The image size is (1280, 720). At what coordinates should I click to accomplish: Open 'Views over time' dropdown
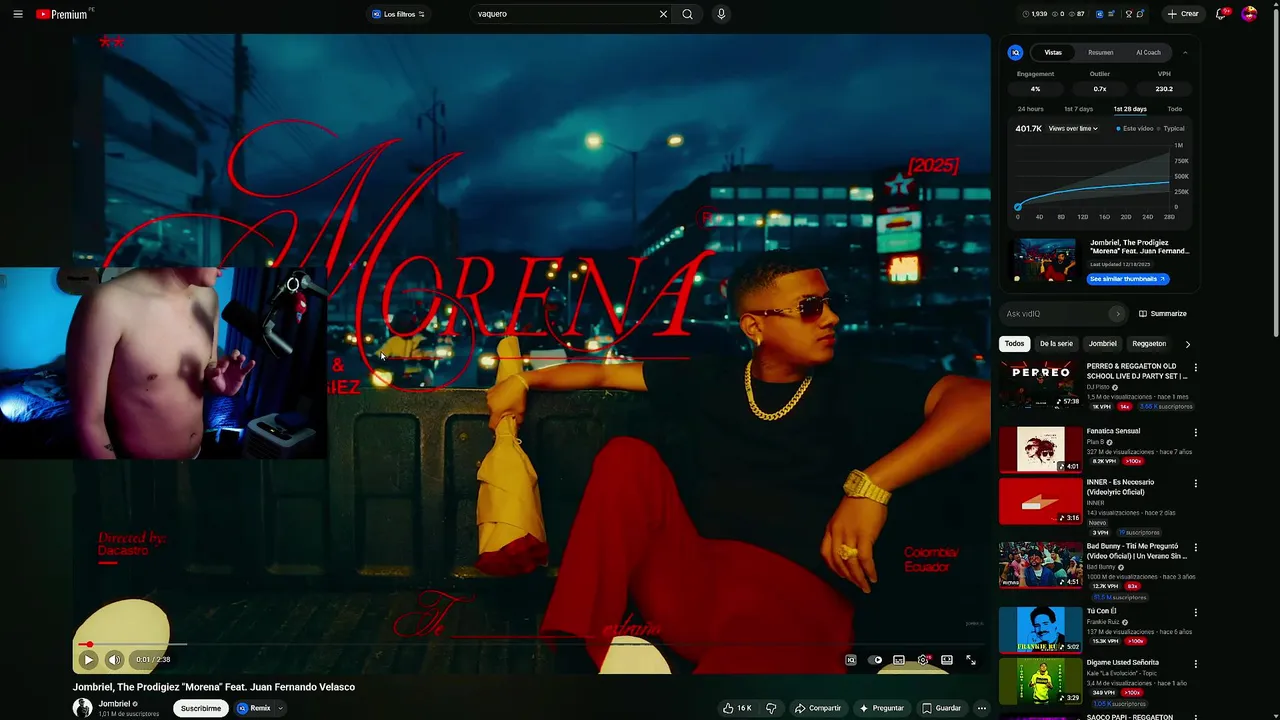coord(1073,128)
